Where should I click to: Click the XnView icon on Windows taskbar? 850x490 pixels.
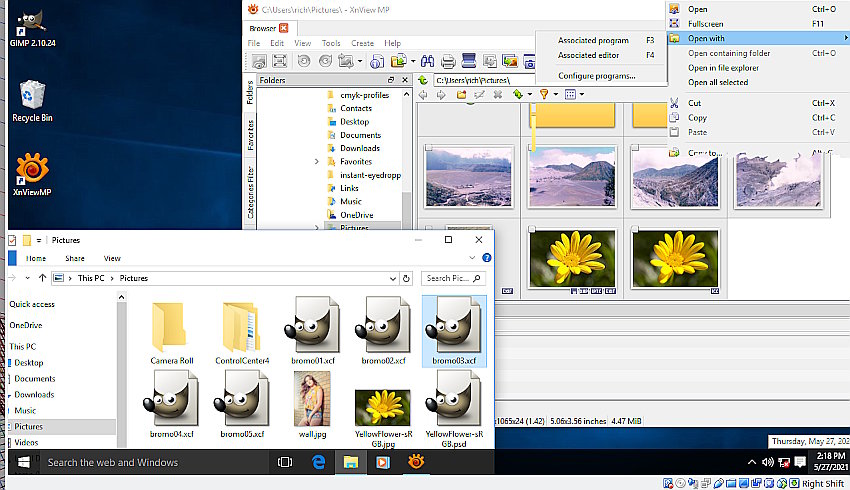point(415,462)
